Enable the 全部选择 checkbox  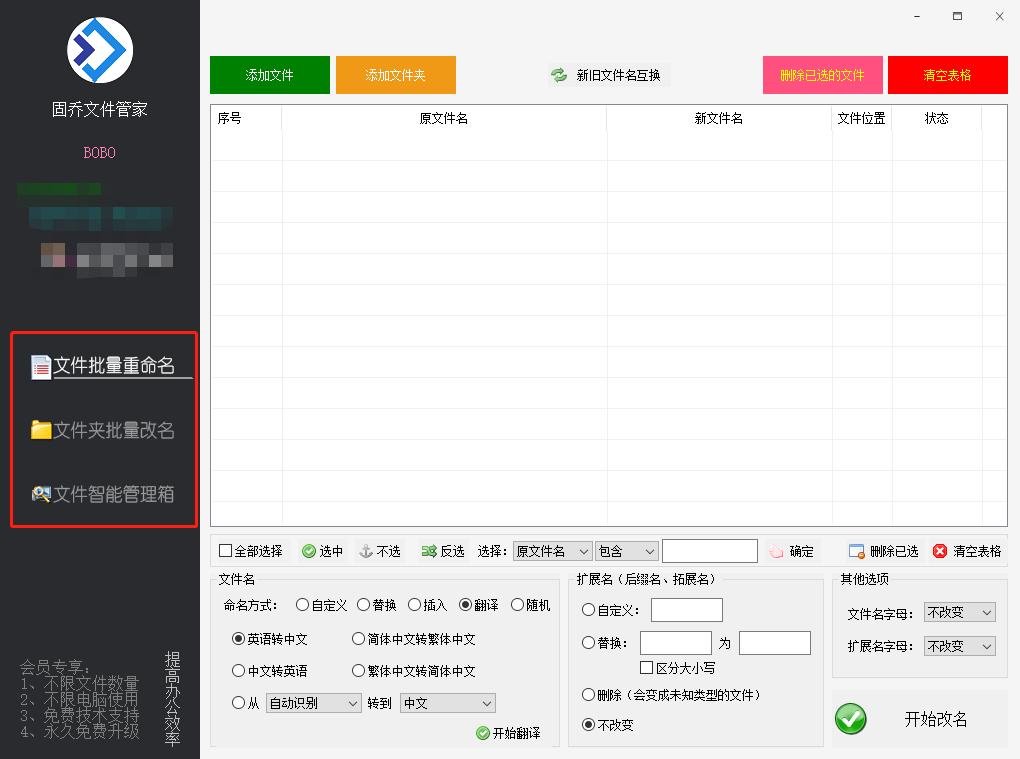[x=223, y=550]
